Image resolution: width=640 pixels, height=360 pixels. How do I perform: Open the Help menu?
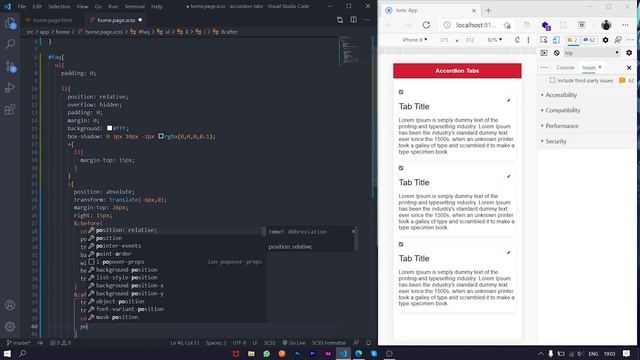157,7
